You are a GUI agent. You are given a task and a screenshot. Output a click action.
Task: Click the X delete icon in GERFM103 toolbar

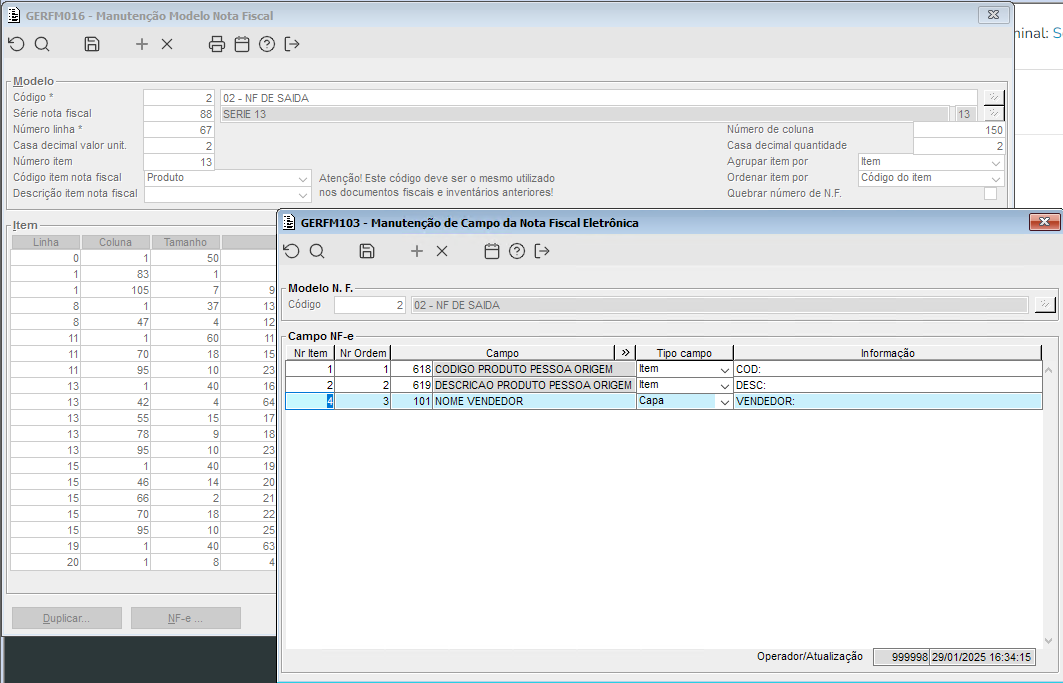click(442, 251)
